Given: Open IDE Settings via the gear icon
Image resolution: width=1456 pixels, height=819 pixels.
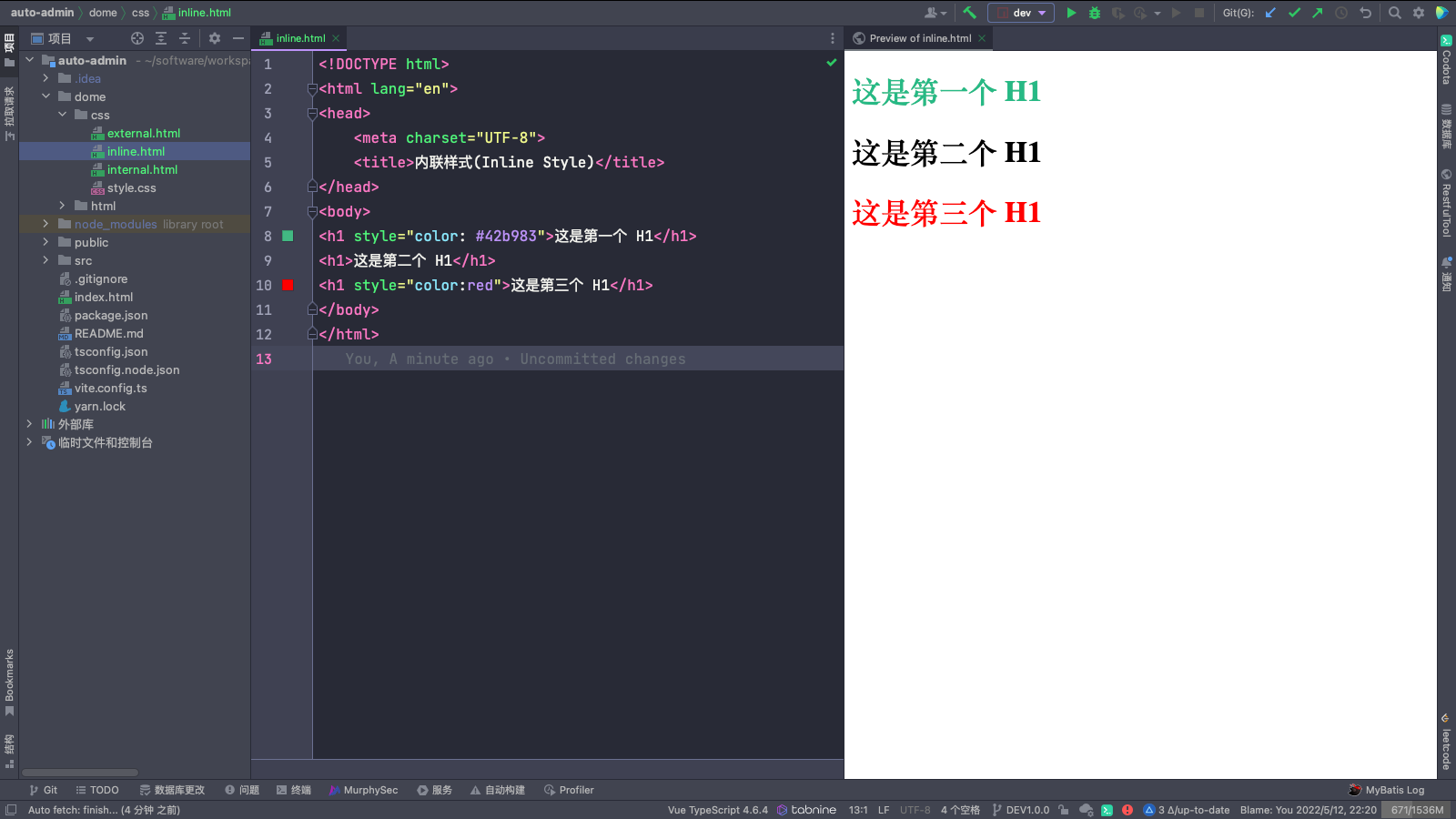Looking at the screenshot, I should coord(1418,13).
